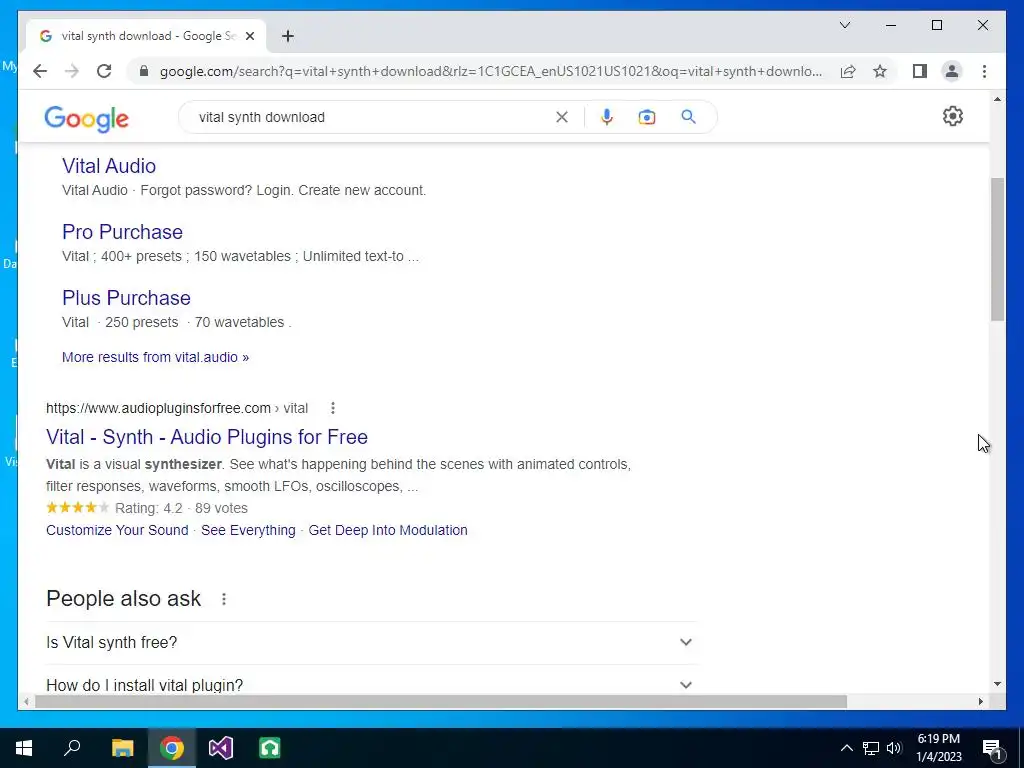The image size is (1024, 768).
Task: Open File Explorer from taskbar
Action: tap(122, 748)
